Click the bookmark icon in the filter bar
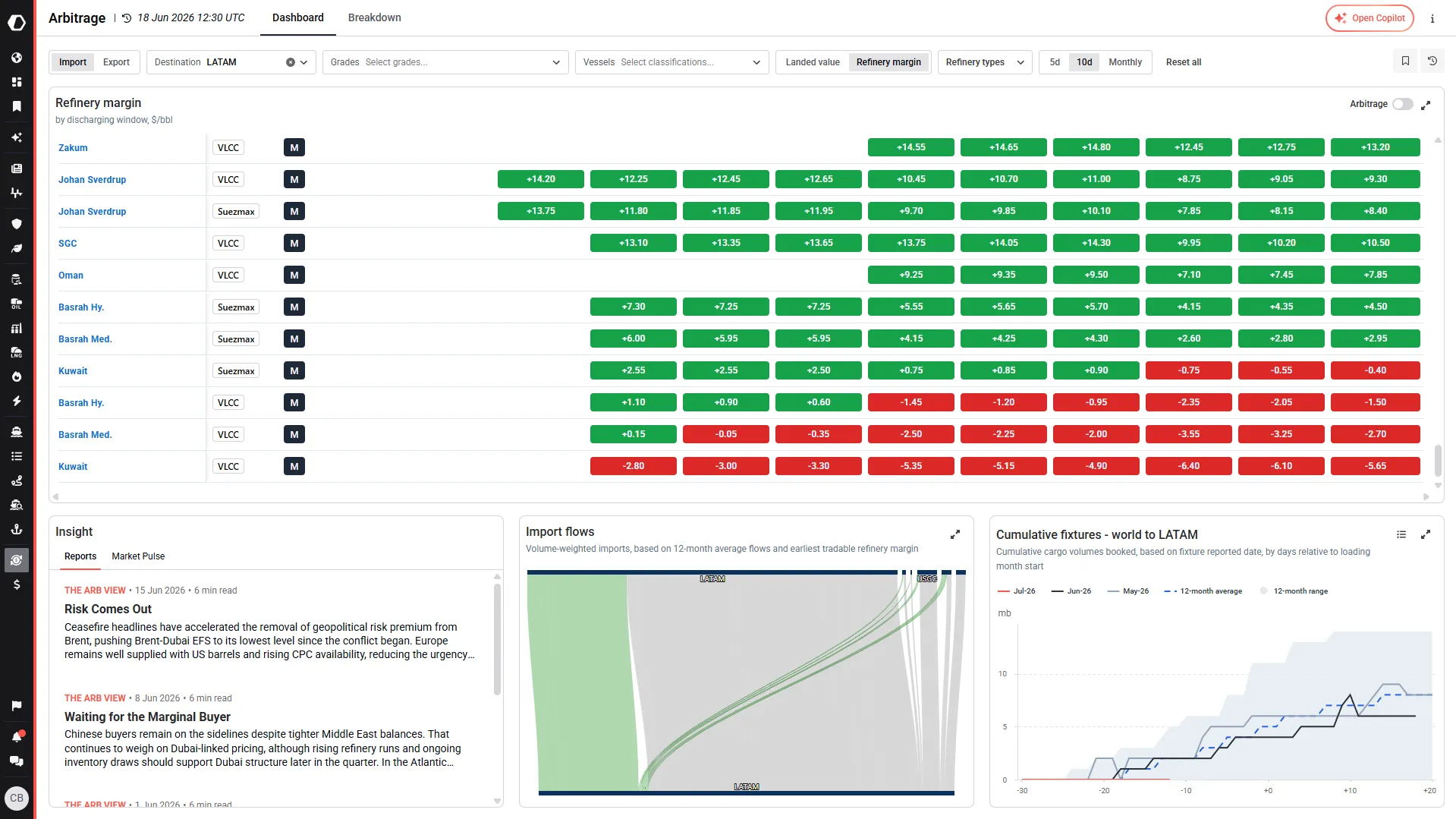The height and width of the screenshot is (819, 1456). (x=1405, y=61)
